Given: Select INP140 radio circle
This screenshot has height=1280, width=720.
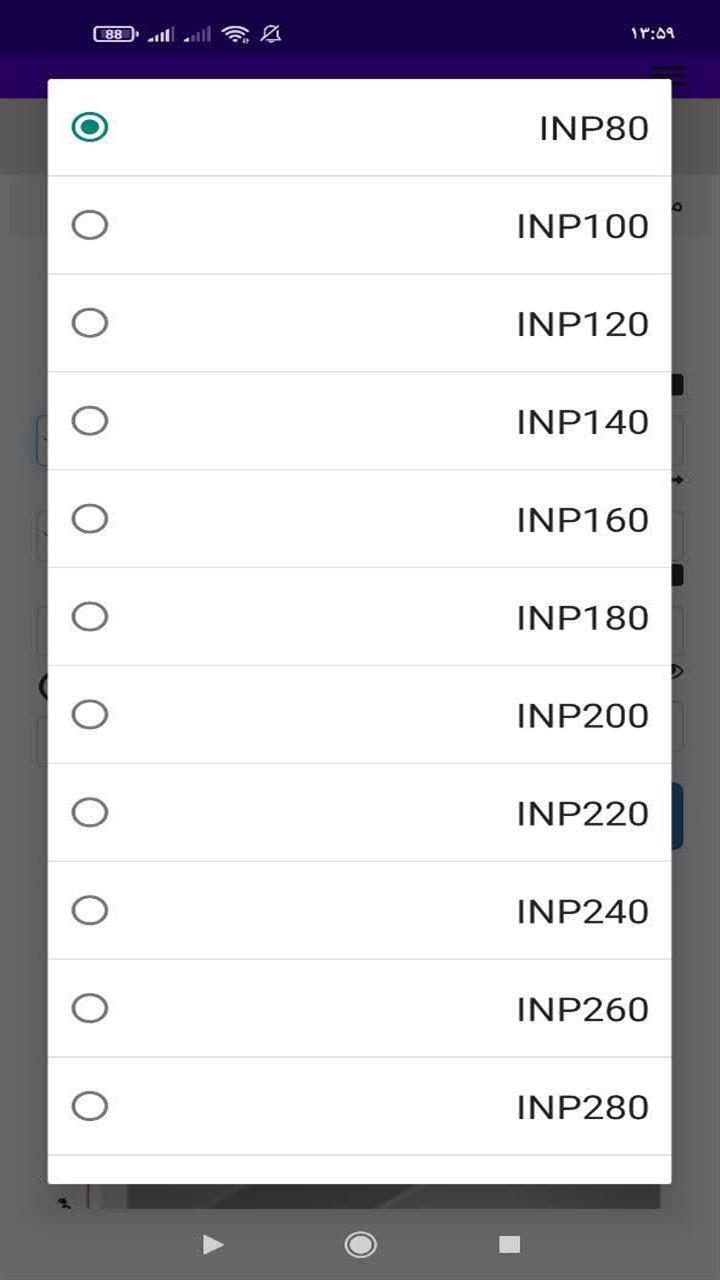Looking at the screenshot, I should [x=90, y=421].
